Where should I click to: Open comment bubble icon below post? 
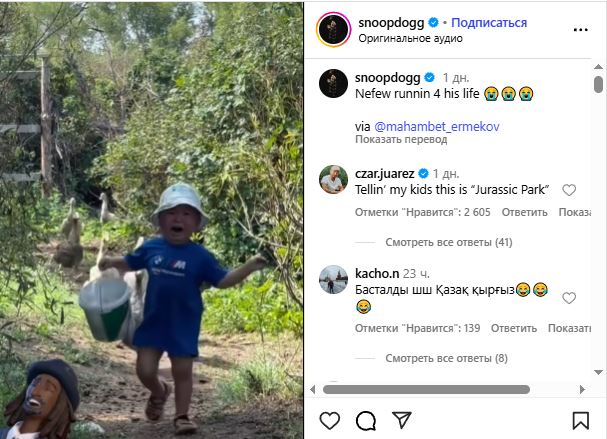(x=366, y=420)
